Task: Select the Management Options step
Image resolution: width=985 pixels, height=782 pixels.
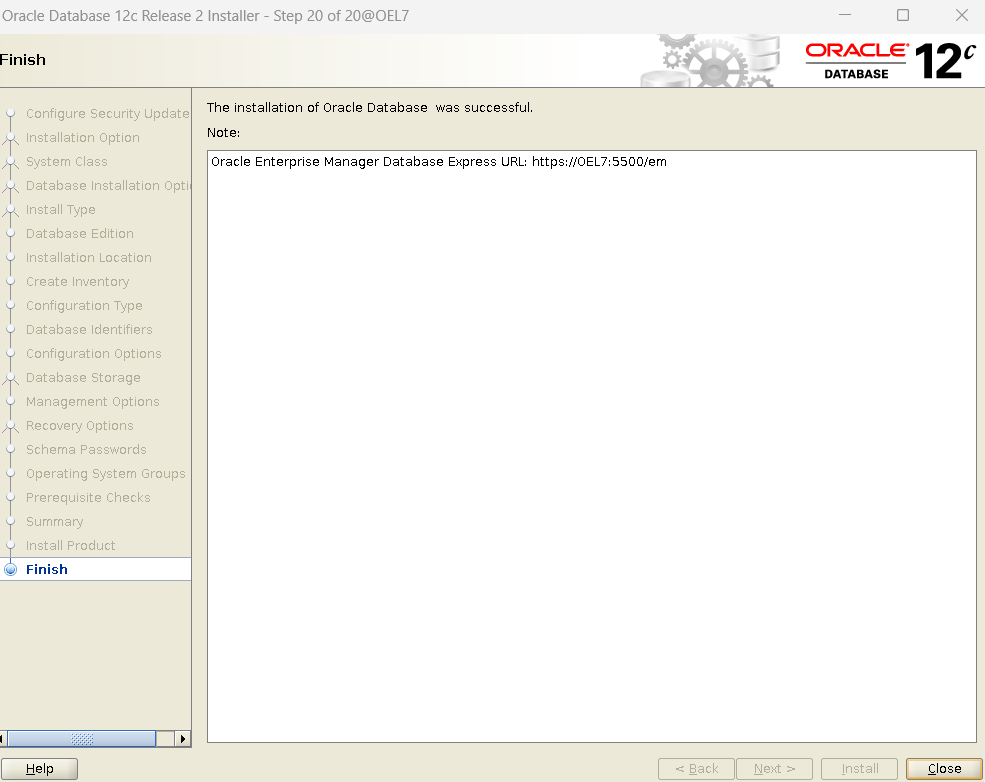Action: pyautogui.click(x=92, y=401)
